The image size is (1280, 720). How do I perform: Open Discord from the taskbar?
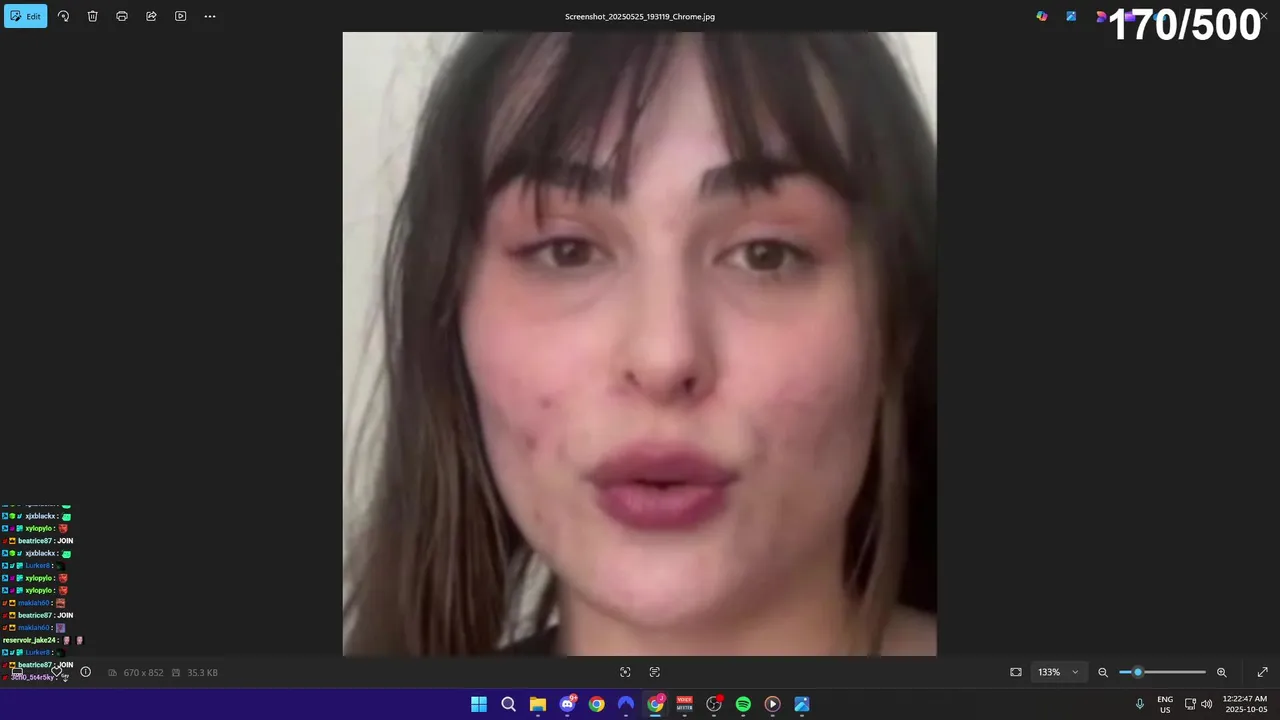567,704
